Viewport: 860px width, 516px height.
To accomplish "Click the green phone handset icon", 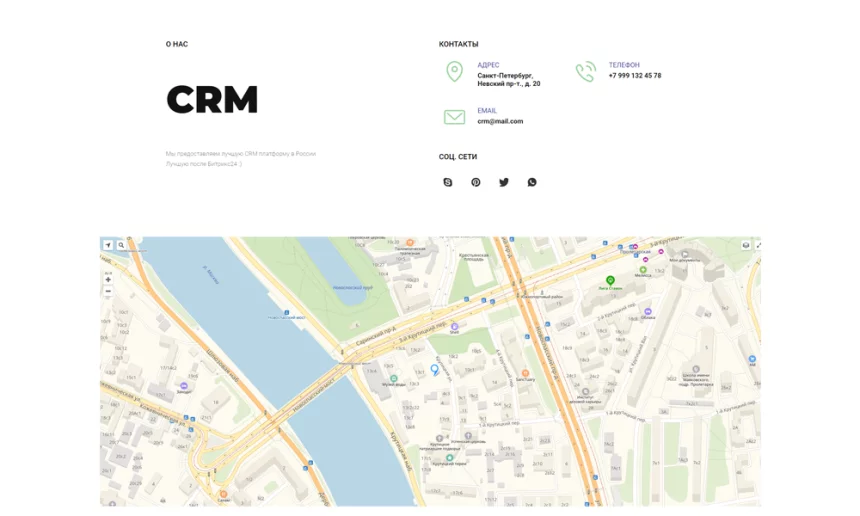I will coord(585,72).
